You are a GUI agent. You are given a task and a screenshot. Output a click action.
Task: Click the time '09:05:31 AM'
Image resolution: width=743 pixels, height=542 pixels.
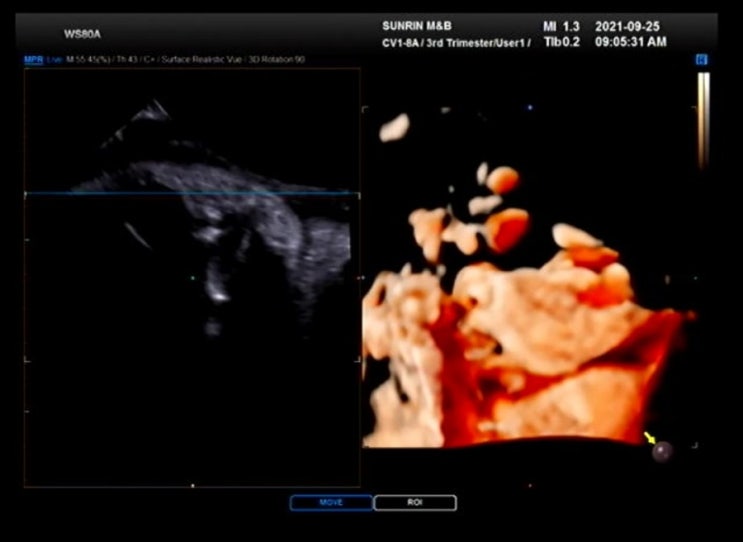pos(631,42)
